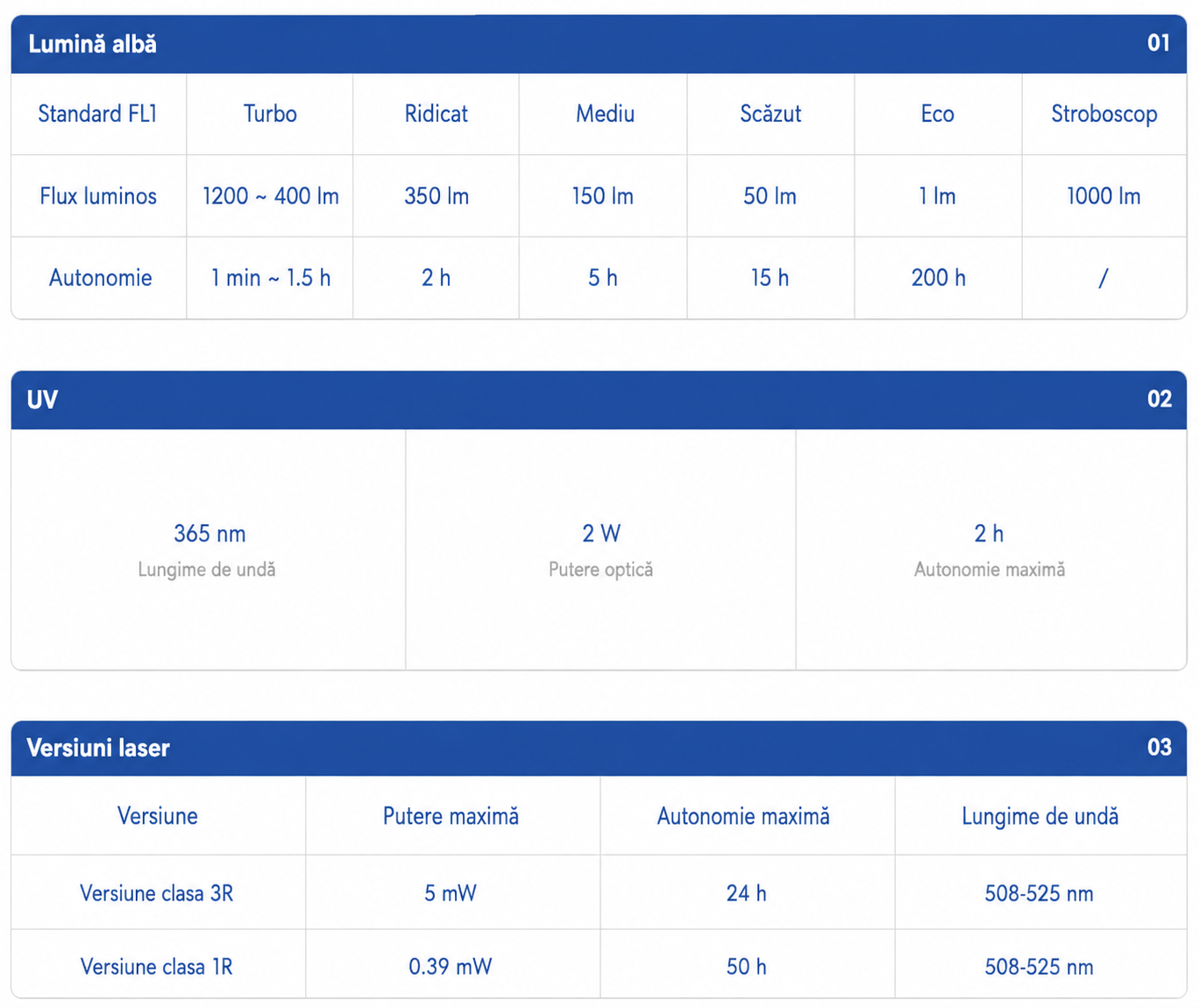Click the UV section header
The height and width of the screenshot is (1008, 1199).
click(x=599, y=400)
